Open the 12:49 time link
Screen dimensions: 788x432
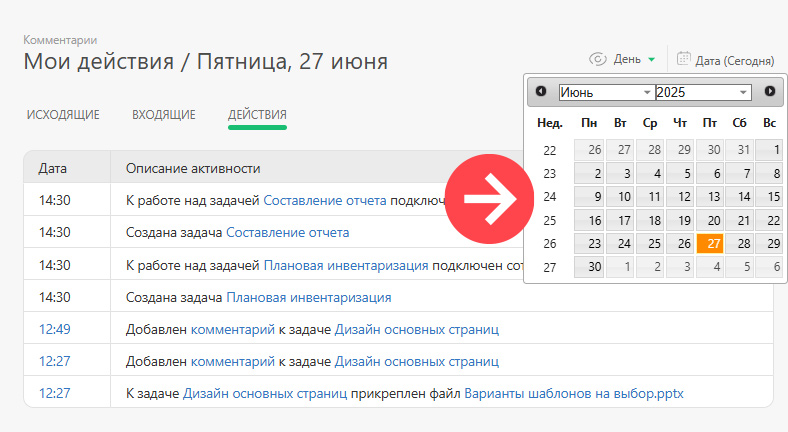(x=55, y=330)
